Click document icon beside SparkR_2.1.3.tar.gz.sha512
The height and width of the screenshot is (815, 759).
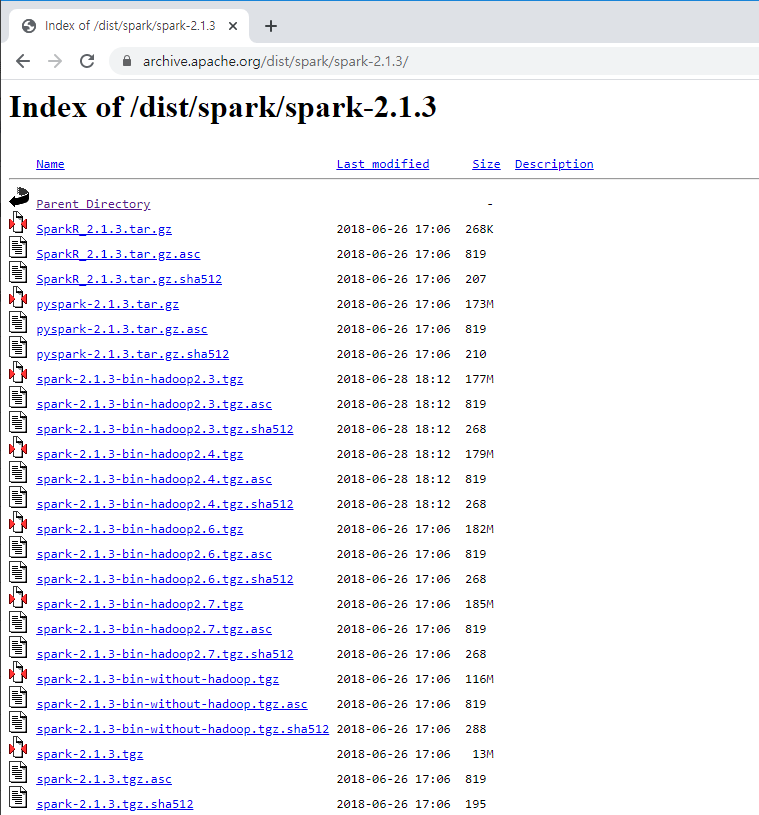(x=18, y=272)
